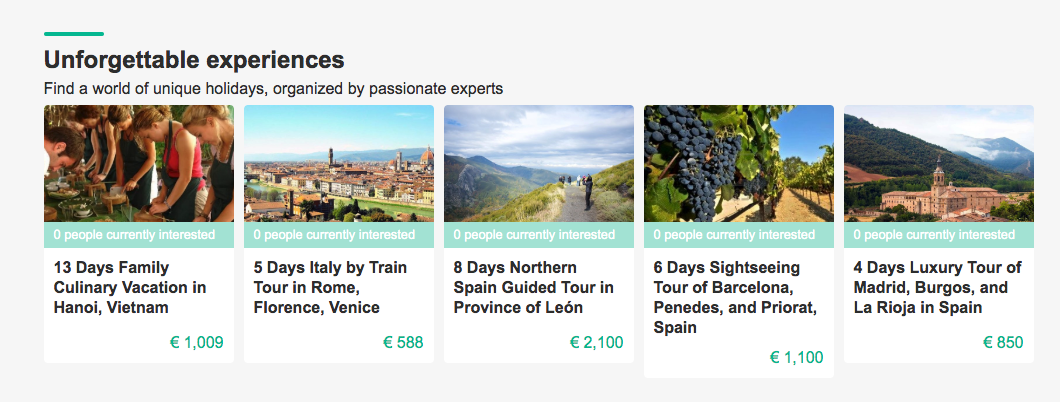Click the € 850 price
The width and height of the screenshot is (1060, 402).
click(1003, 343)
